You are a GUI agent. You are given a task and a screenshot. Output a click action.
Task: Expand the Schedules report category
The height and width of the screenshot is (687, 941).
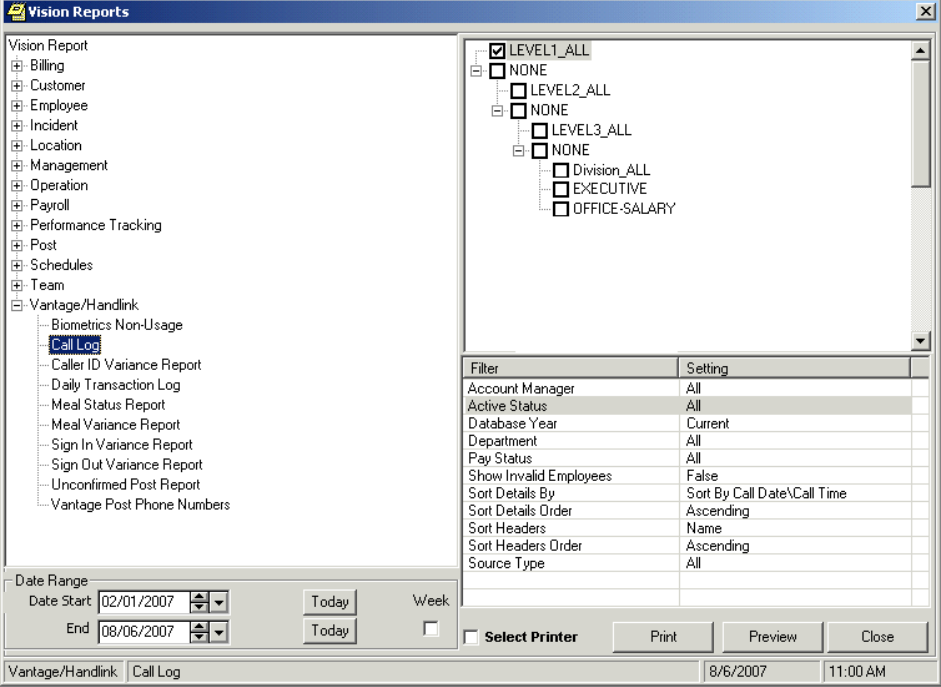click(x=17, y=265)
